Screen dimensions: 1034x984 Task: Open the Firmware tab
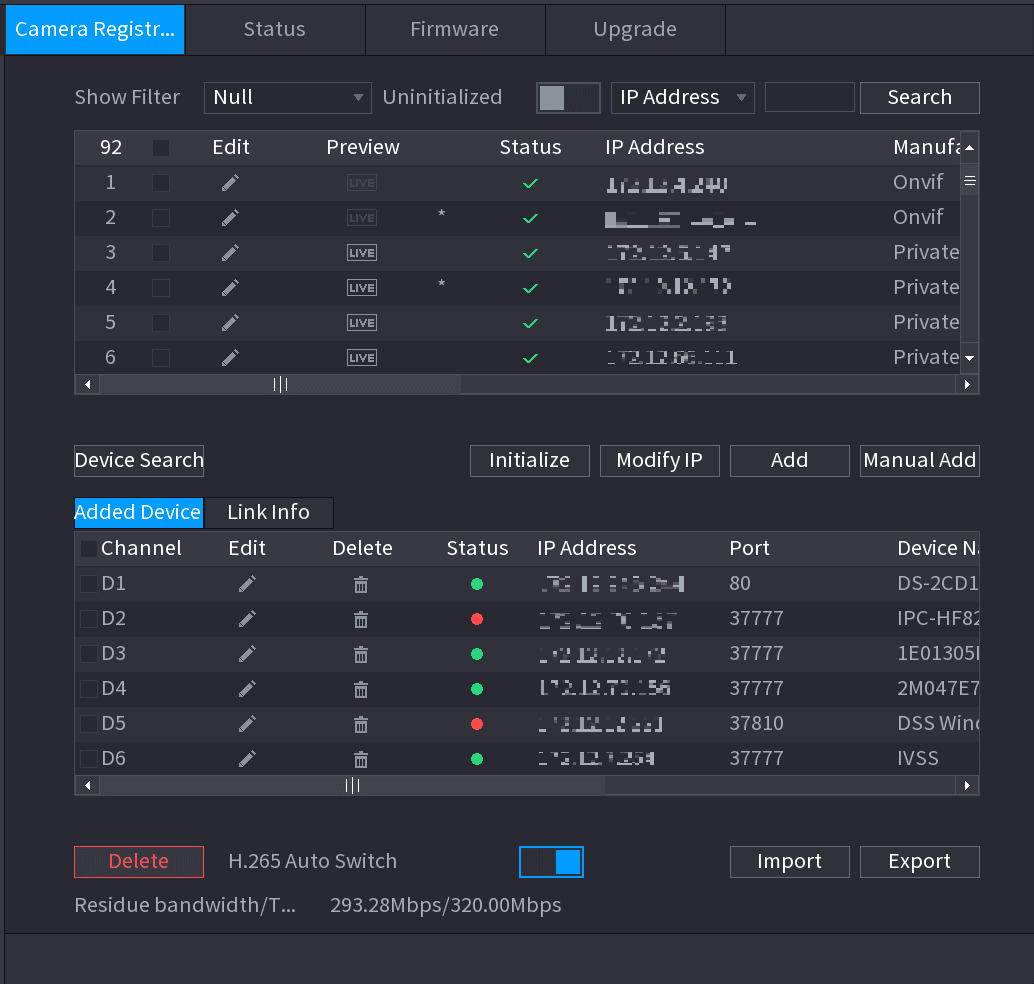pyautogui.click(x=455, y=30)
